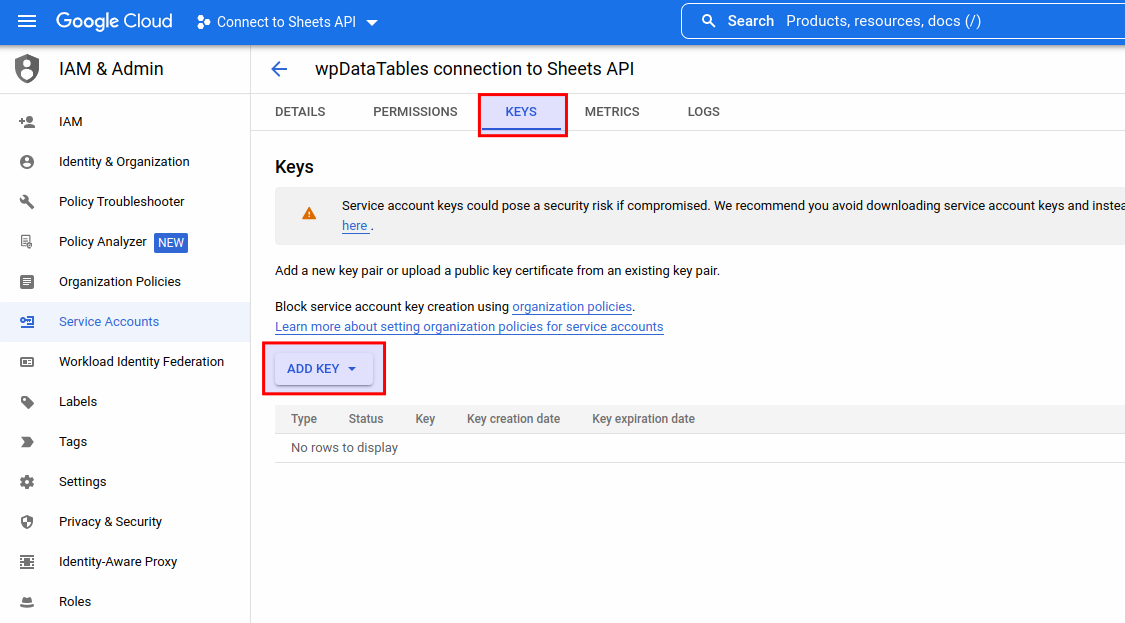Click the Organization Policies list icon

coord(27,282)
